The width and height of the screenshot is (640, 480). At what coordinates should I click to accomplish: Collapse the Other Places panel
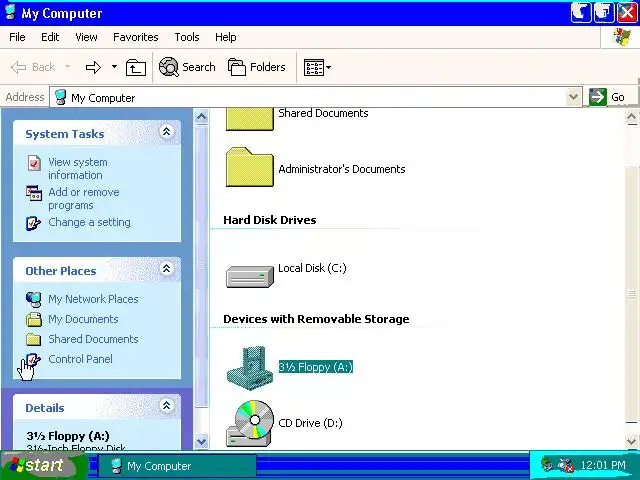[x=167, y=269]
